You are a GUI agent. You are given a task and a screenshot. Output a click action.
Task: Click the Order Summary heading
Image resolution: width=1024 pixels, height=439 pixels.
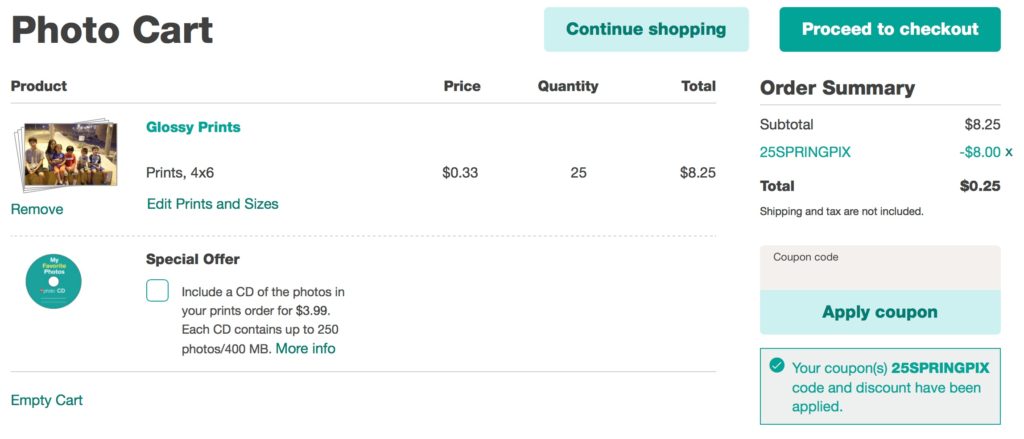837,88
